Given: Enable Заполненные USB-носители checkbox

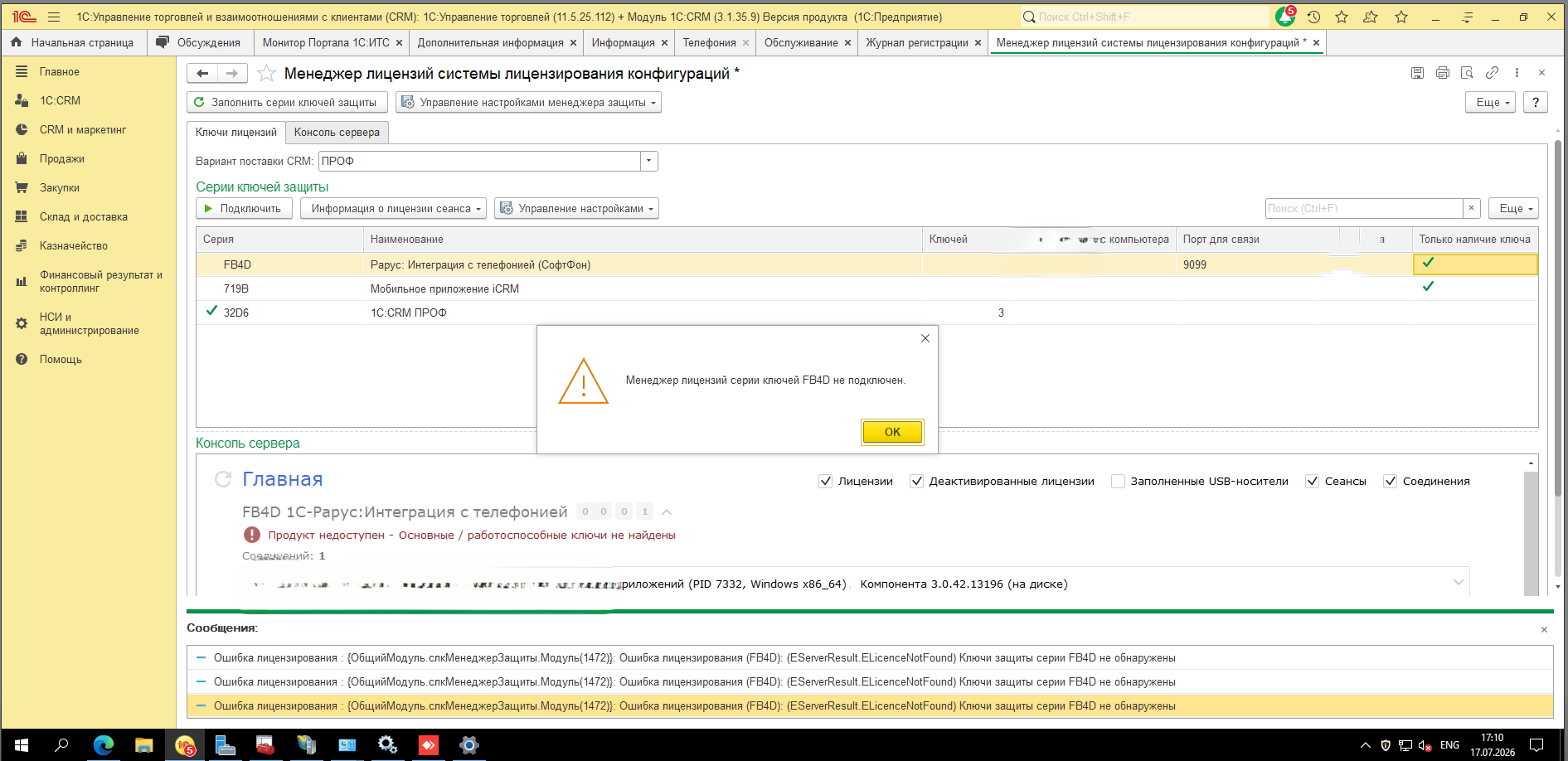Looking at the screenshot, I should [x=1118, y=481].
